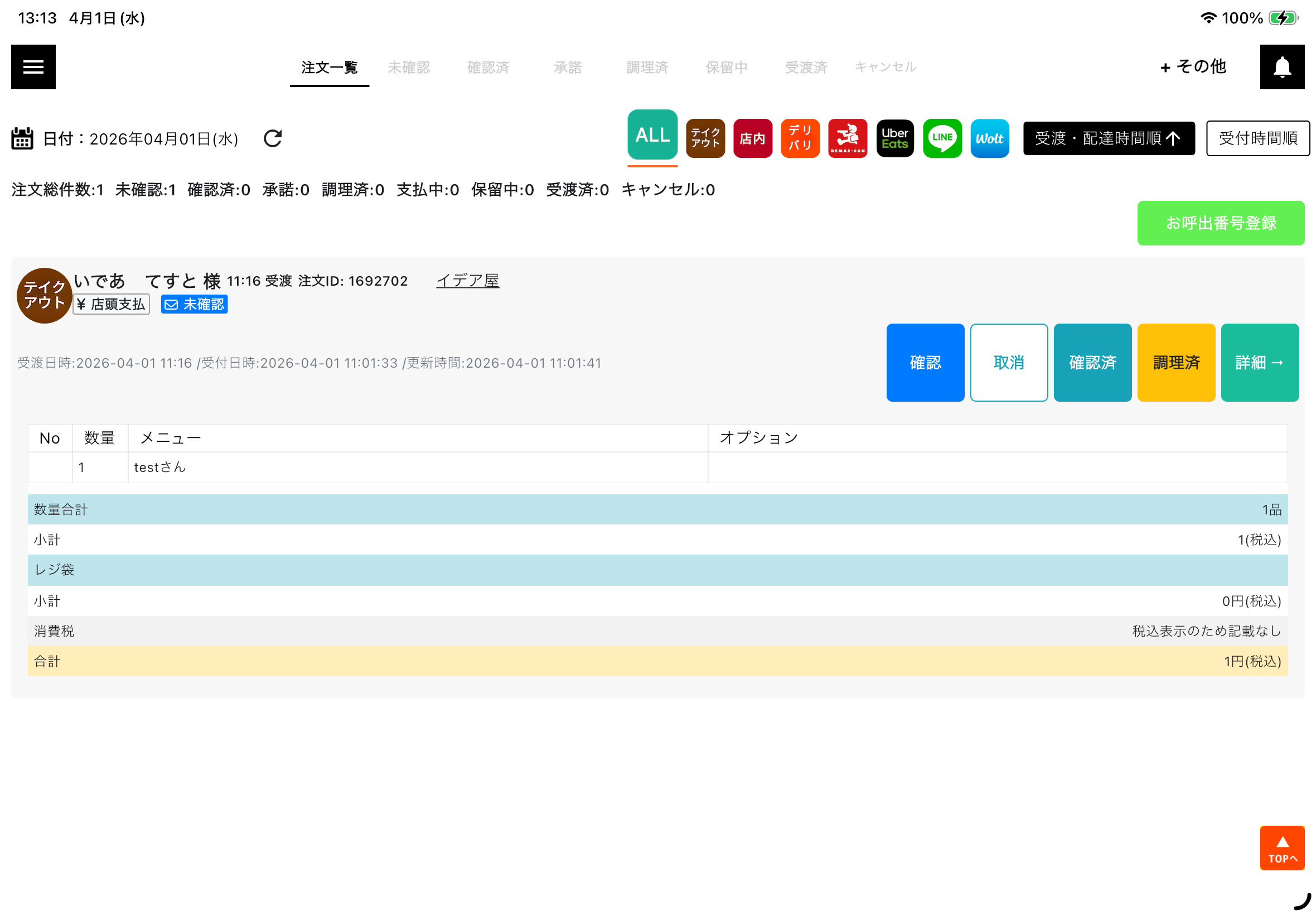Image resolution: width=1316 pixels, height=915 pixels.
Task: Filter by Wolt channel icon
Action: tap(989, 138)
